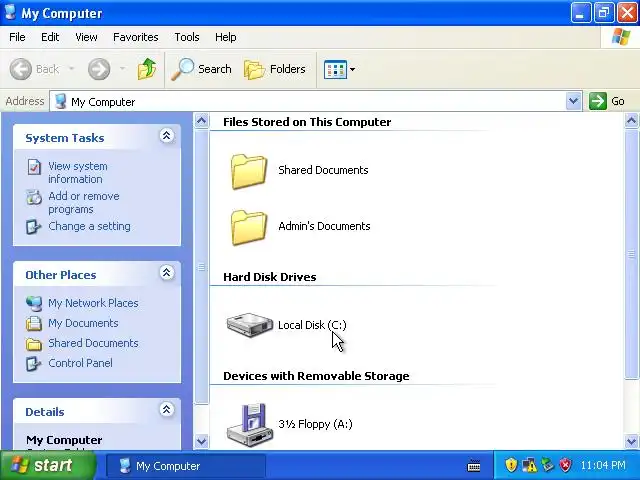640x480 pixels.
Task: Click the Files Stored on This Computer heading
Action: [x=307, y=122]
